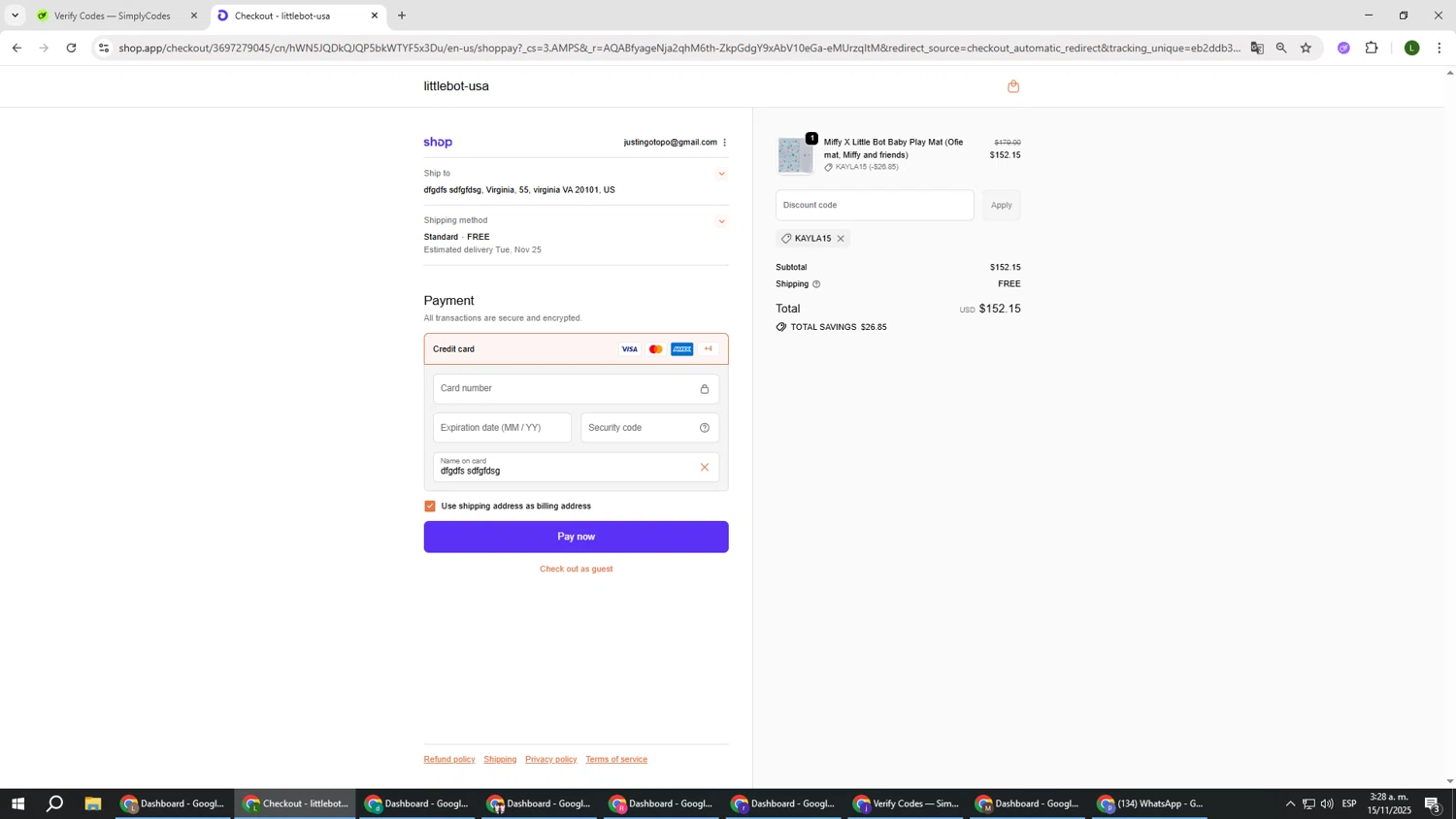Focus the Discount code field
Viewport: 1456px width, 819px height.
tap(875, 206)
